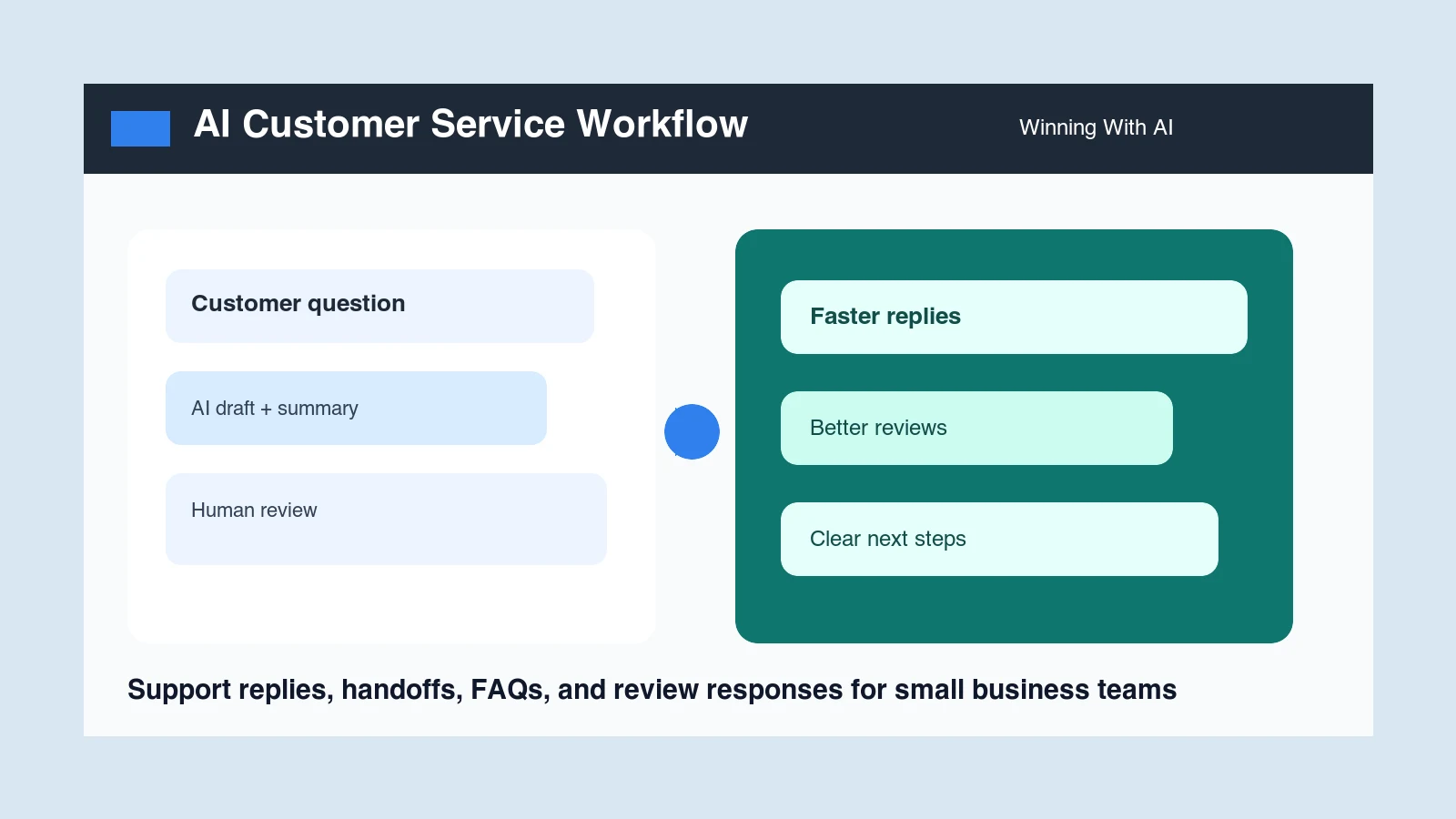The width and height of the screenshot is (1456, 819).
Task: Click the 'Faster replies' card
Action: tap(1014, 317)
